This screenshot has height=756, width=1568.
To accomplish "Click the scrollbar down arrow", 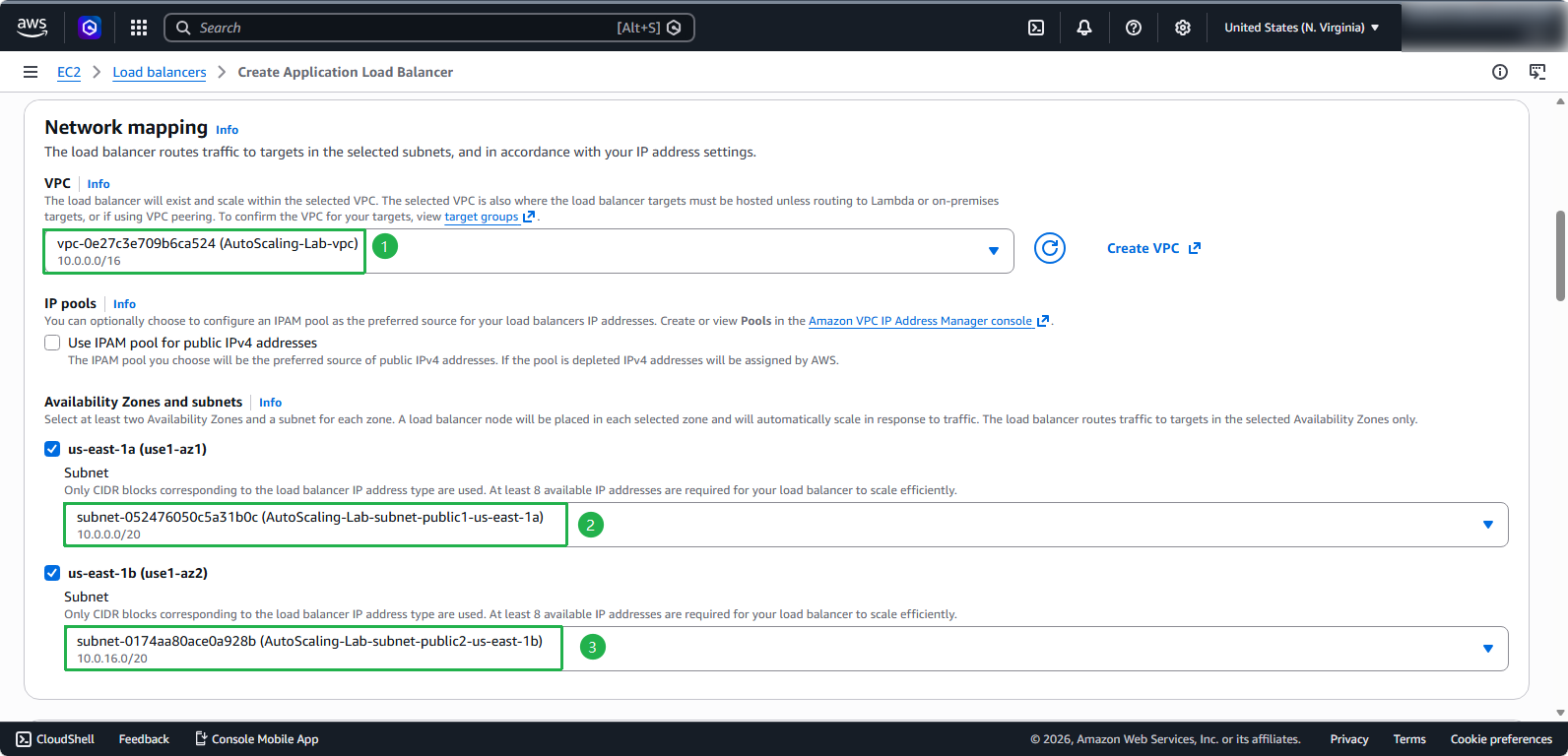I will click(1560, 713).
